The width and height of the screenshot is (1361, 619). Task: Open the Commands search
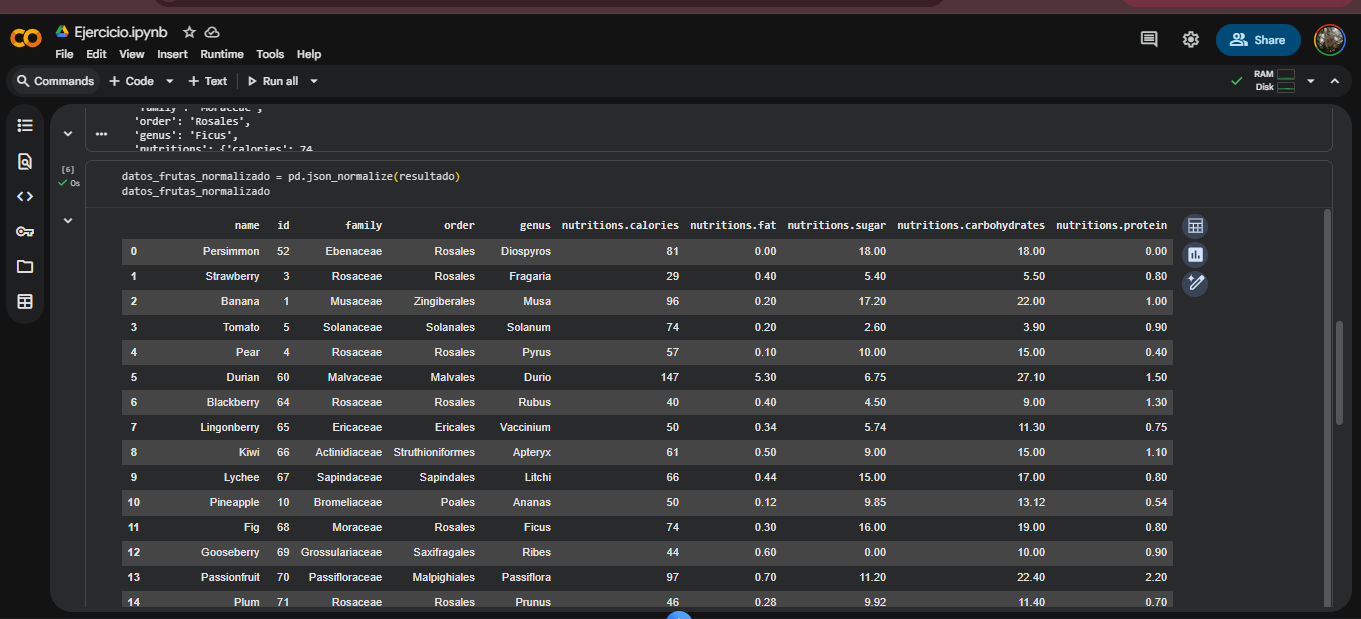pos(55,81)
